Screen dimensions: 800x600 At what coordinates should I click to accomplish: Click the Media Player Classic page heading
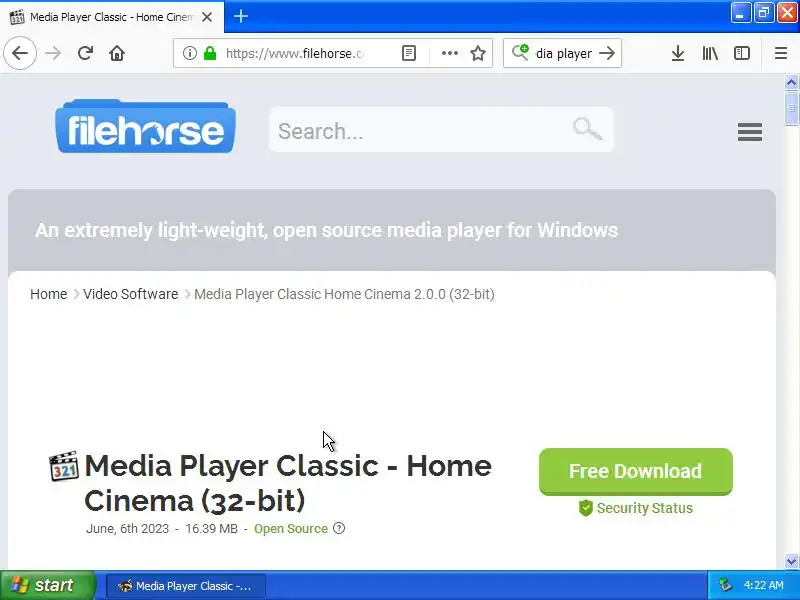pyautogui.click(x=288, y=483)
